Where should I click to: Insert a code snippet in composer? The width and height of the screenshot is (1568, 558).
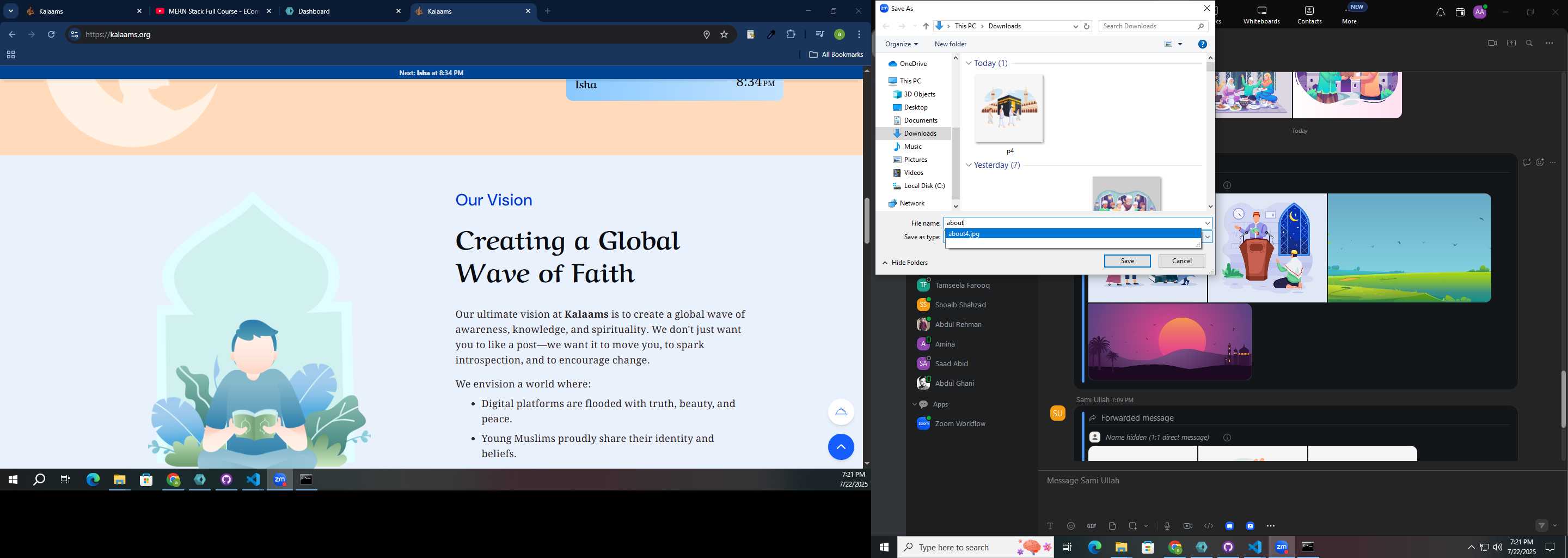tap(1208, 526)
